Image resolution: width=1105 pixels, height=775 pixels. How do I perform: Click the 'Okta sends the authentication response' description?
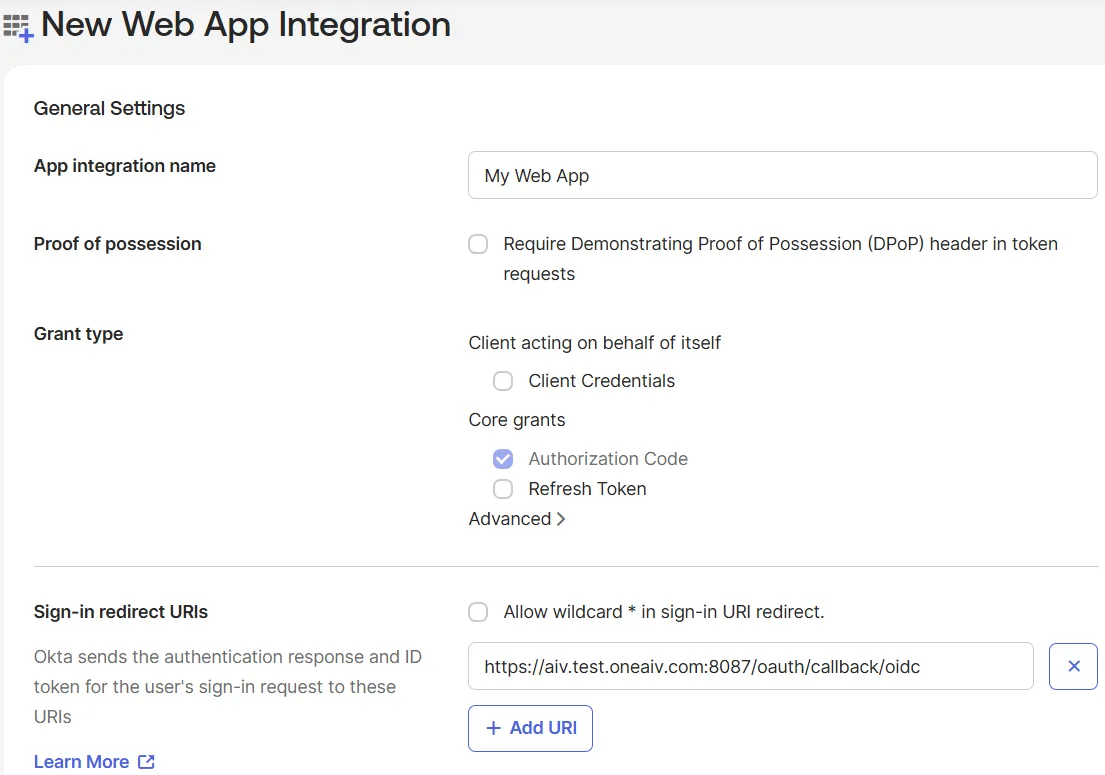click(228, 687)
